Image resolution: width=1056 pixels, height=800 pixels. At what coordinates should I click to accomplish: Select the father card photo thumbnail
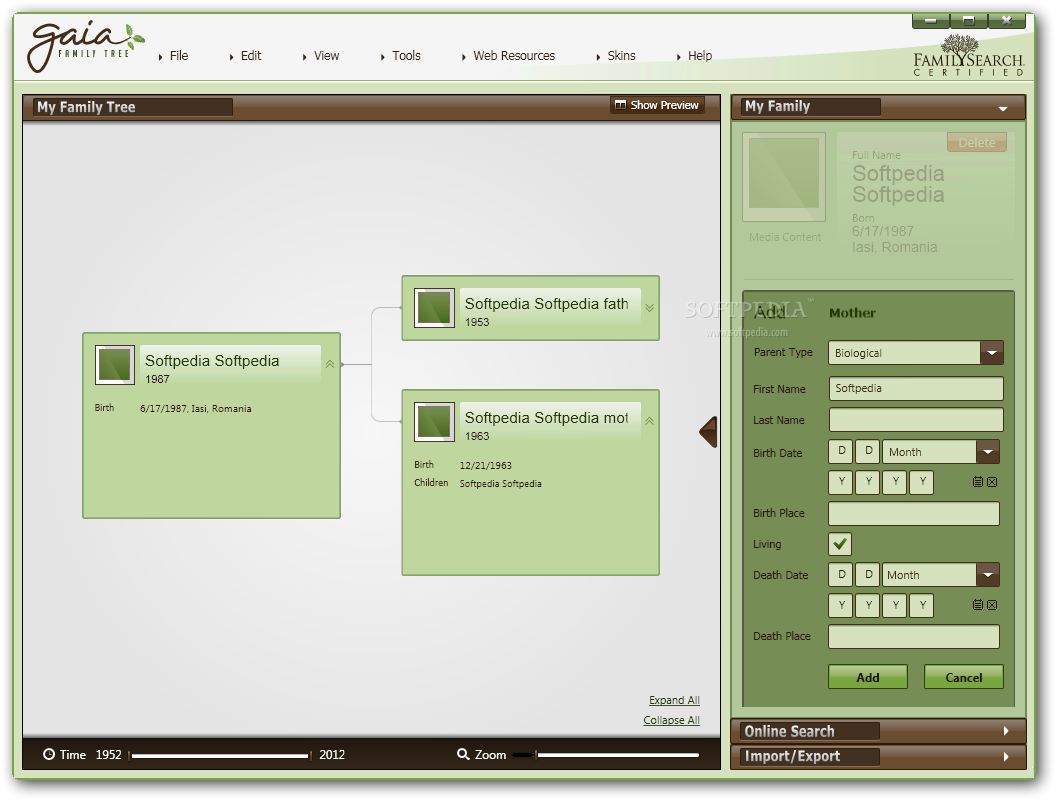[434, 308]
